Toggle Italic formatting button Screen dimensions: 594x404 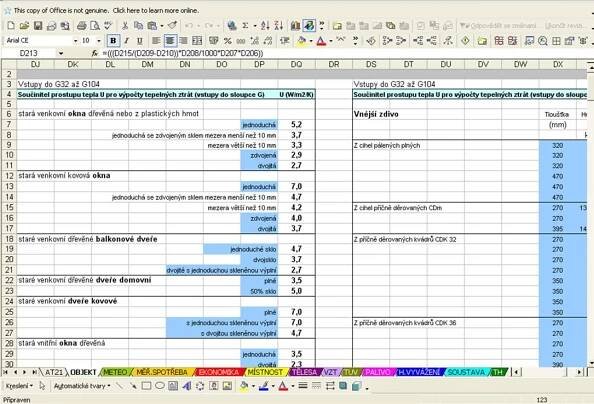click(127, 41)
